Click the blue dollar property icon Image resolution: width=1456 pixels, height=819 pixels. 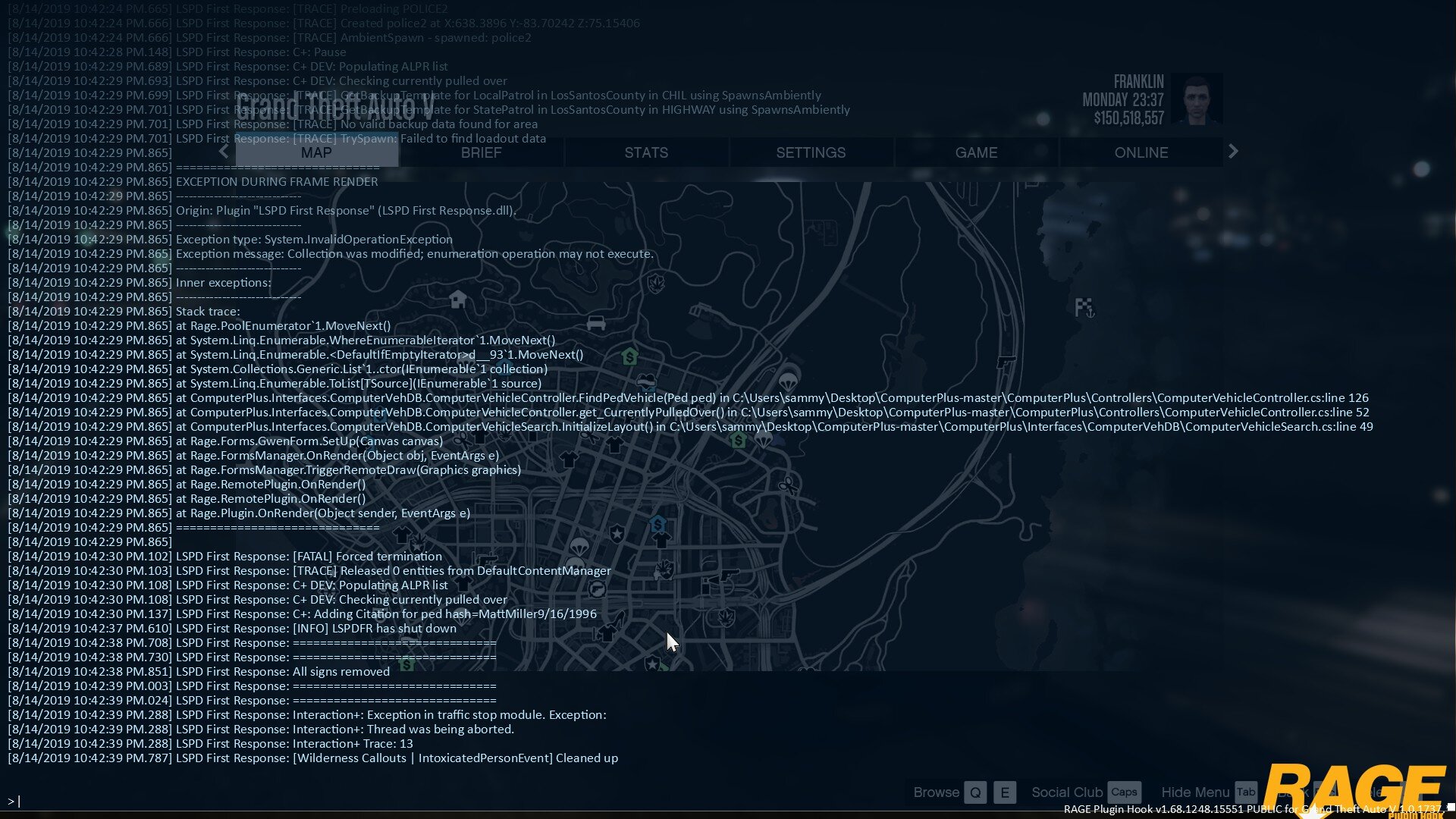tap(657, 523)
